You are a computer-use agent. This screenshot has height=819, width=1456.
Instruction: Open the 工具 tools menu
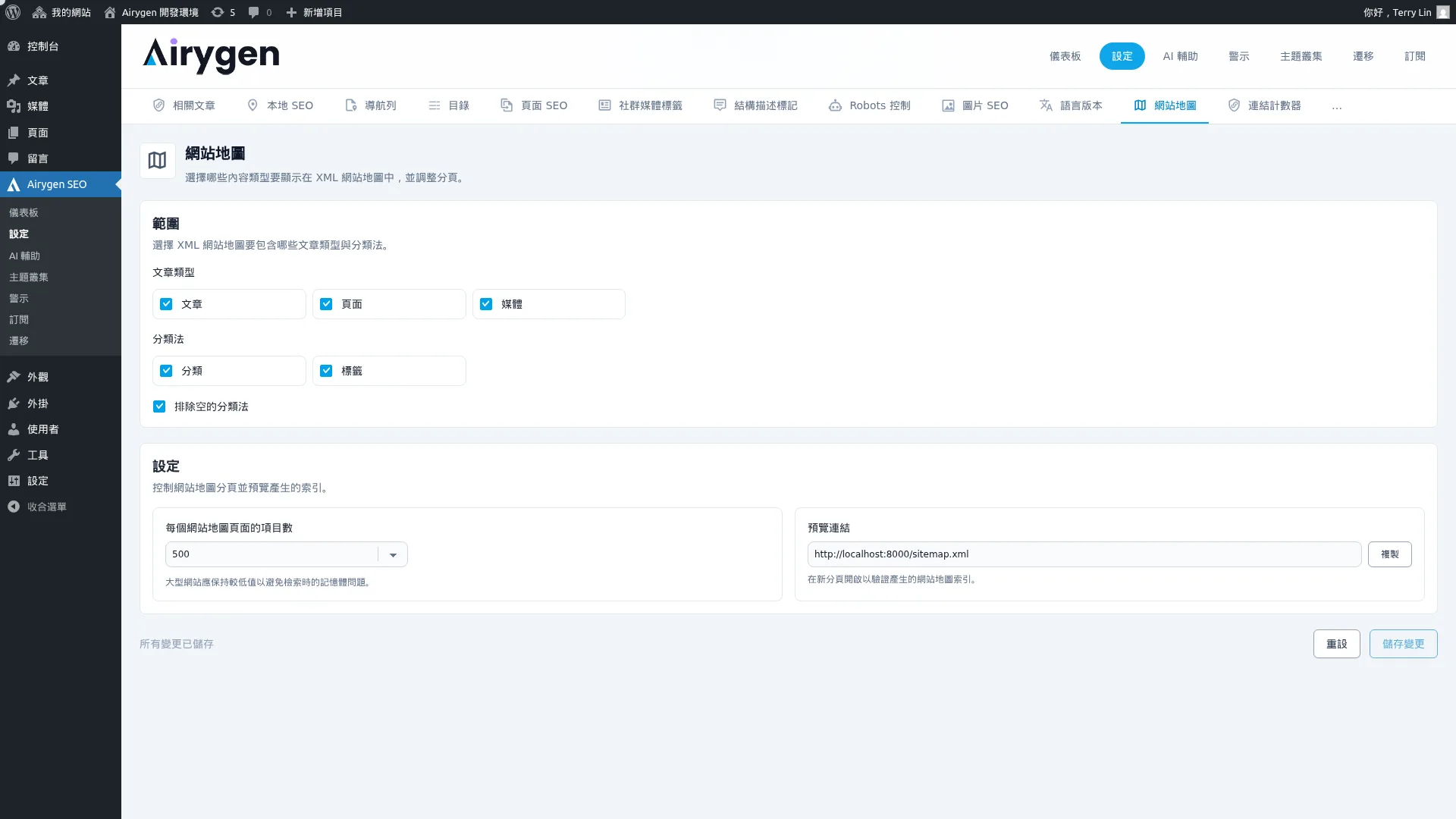61,455
